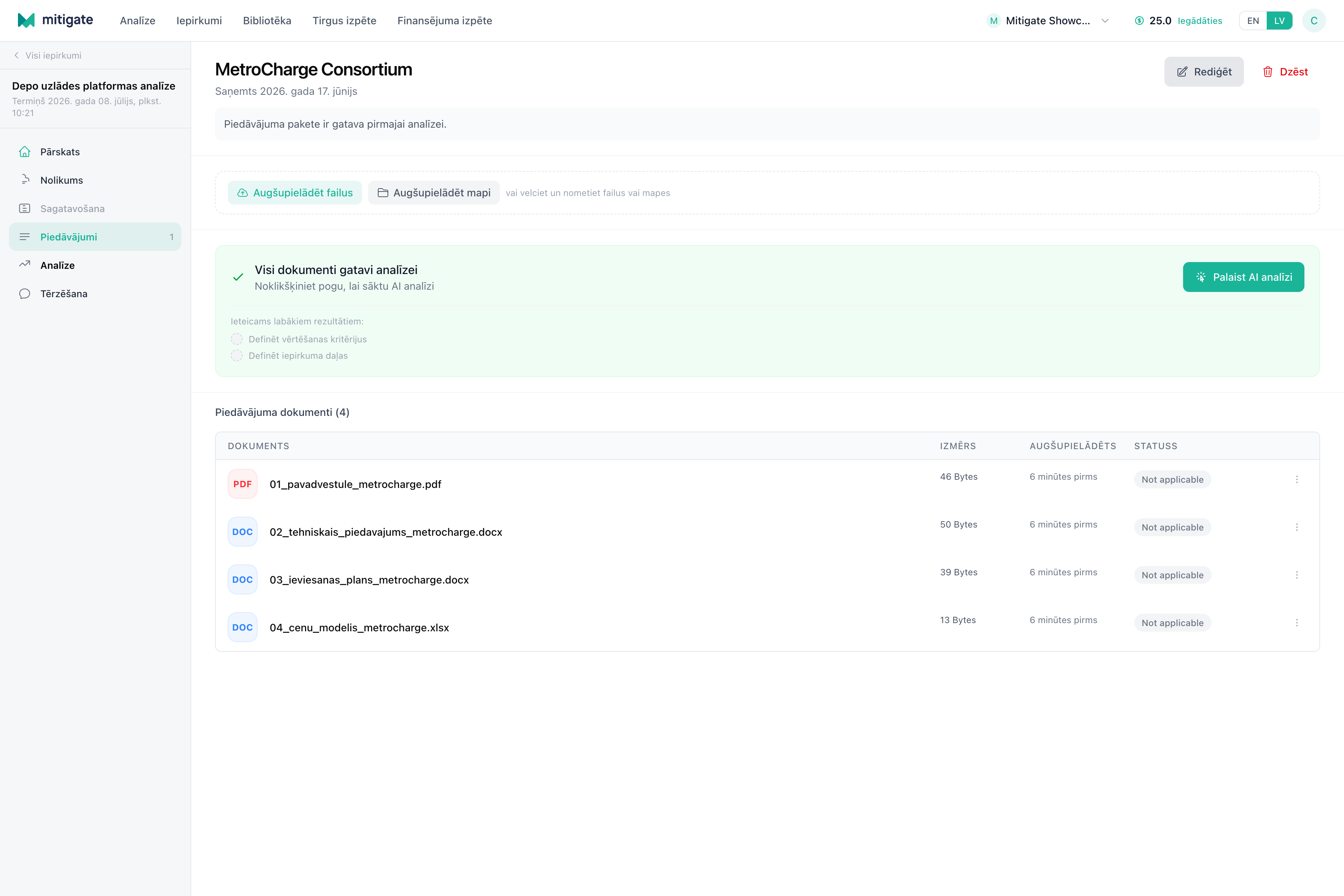Open Iepirkumi in top navigation
This screenshot has width=1344, height=896.
199,21
